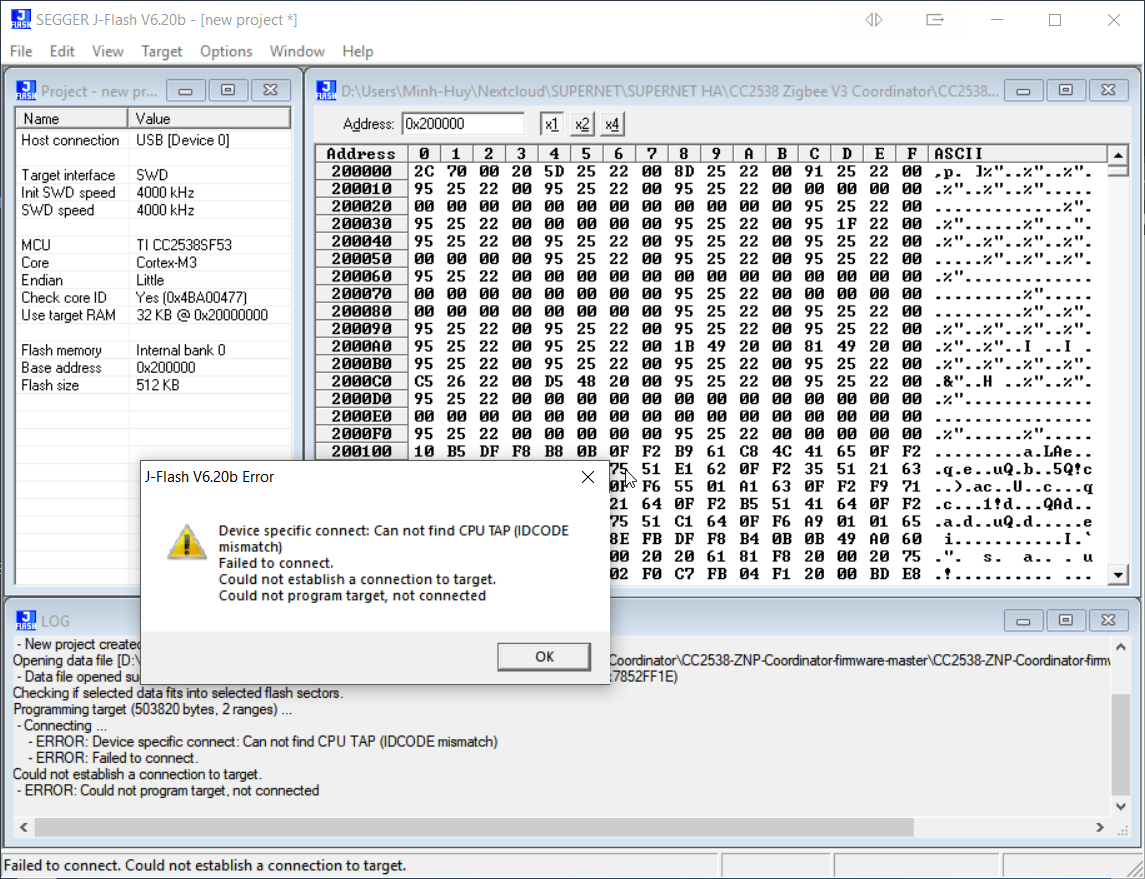Close the J-Flash Error dialog with X
Viewport: 1145px width, 879px height.
[587, 477]
